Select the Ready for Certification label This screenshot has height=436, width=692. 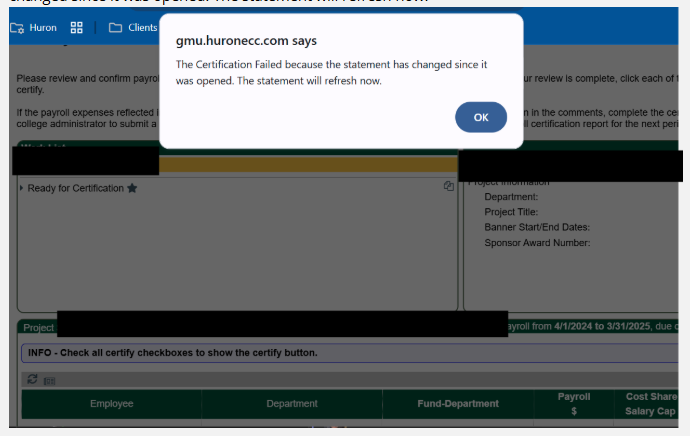click(x=76, y=188)
